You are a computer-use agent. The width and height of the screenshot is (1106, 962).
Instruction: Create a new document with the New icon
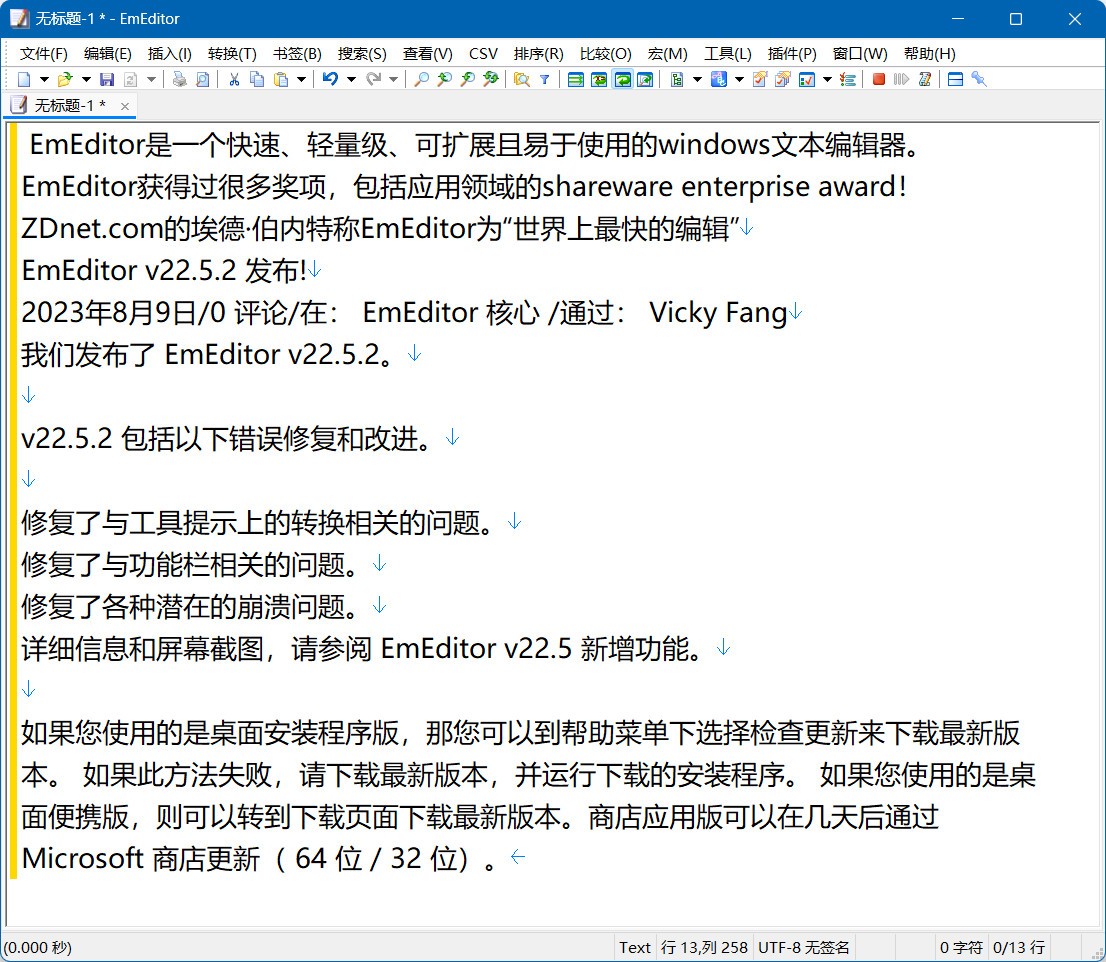(24, 79)
